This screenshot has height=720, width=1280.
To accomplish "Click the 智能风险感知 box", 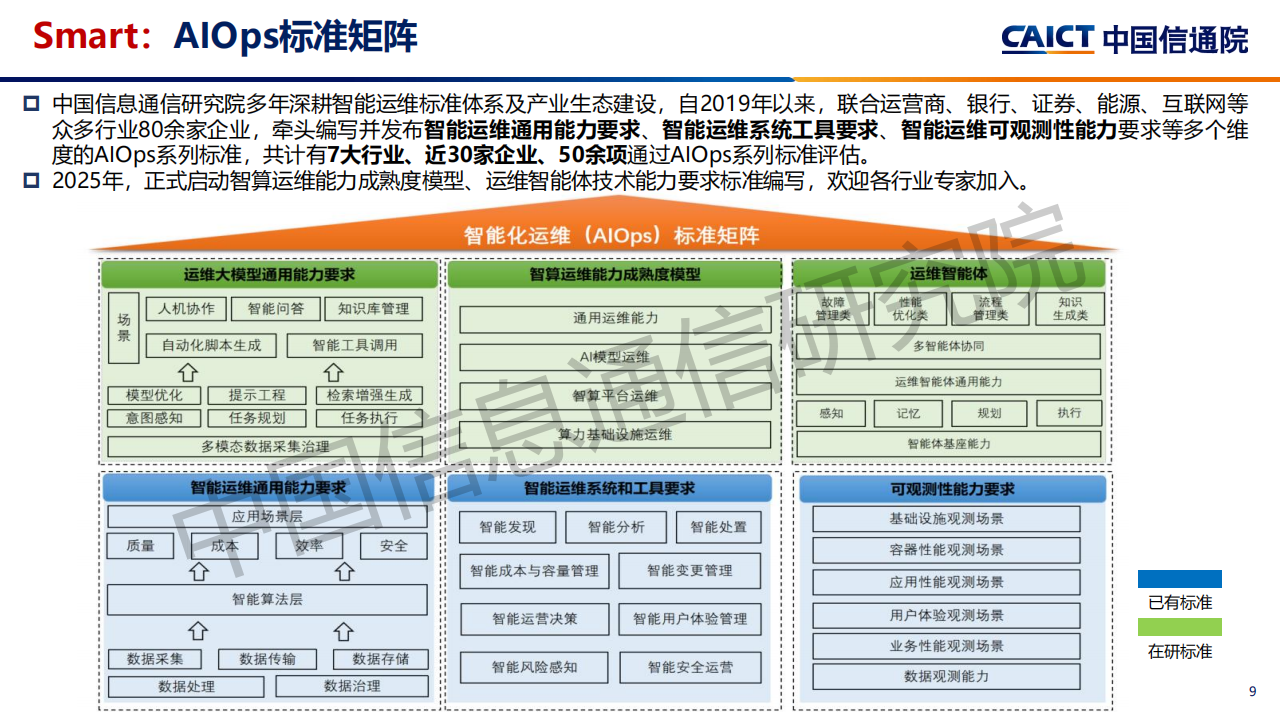I will (535, 667).
